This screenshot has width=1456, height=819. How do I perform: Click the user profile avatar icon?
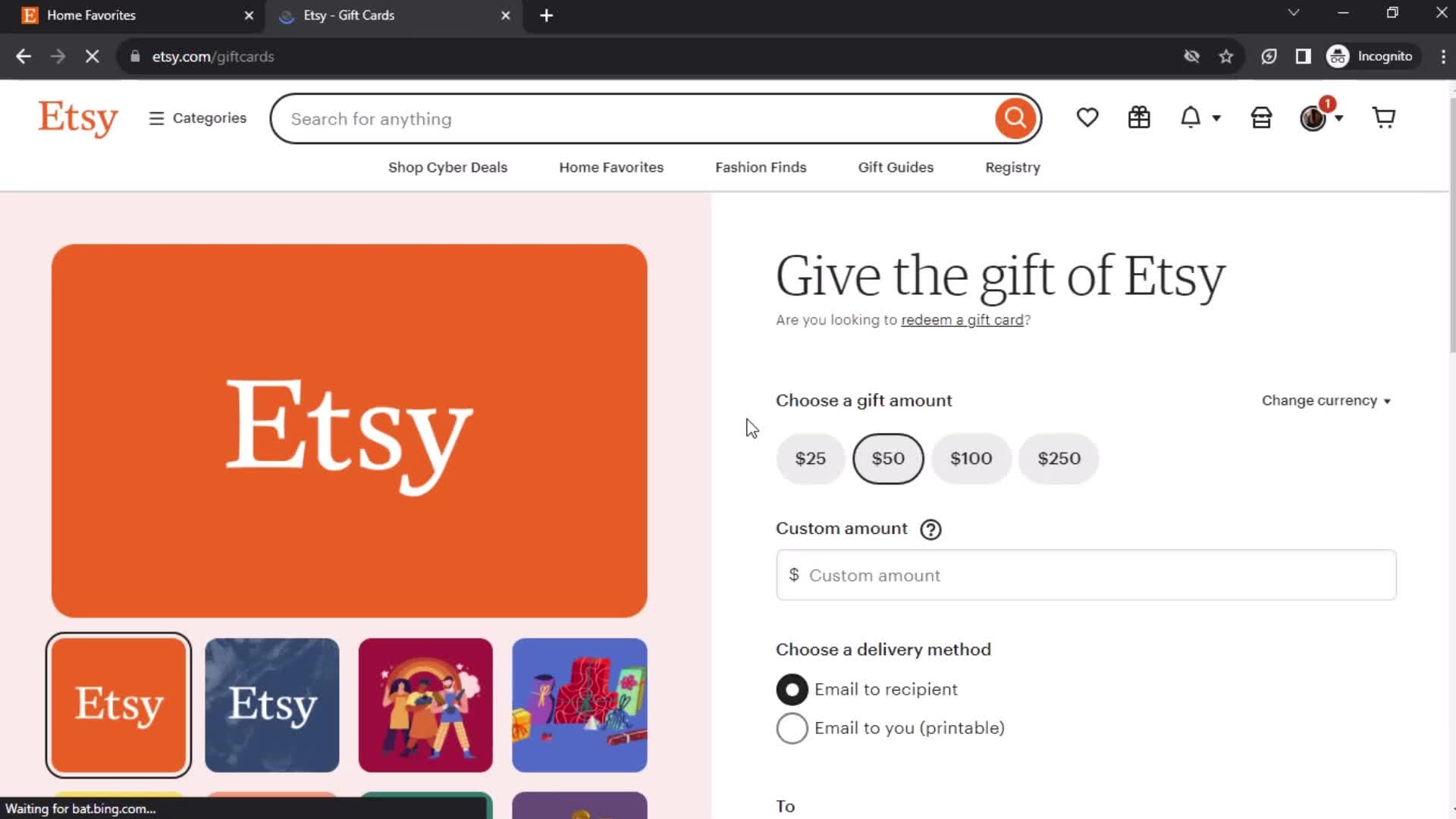pos(1314,118)
